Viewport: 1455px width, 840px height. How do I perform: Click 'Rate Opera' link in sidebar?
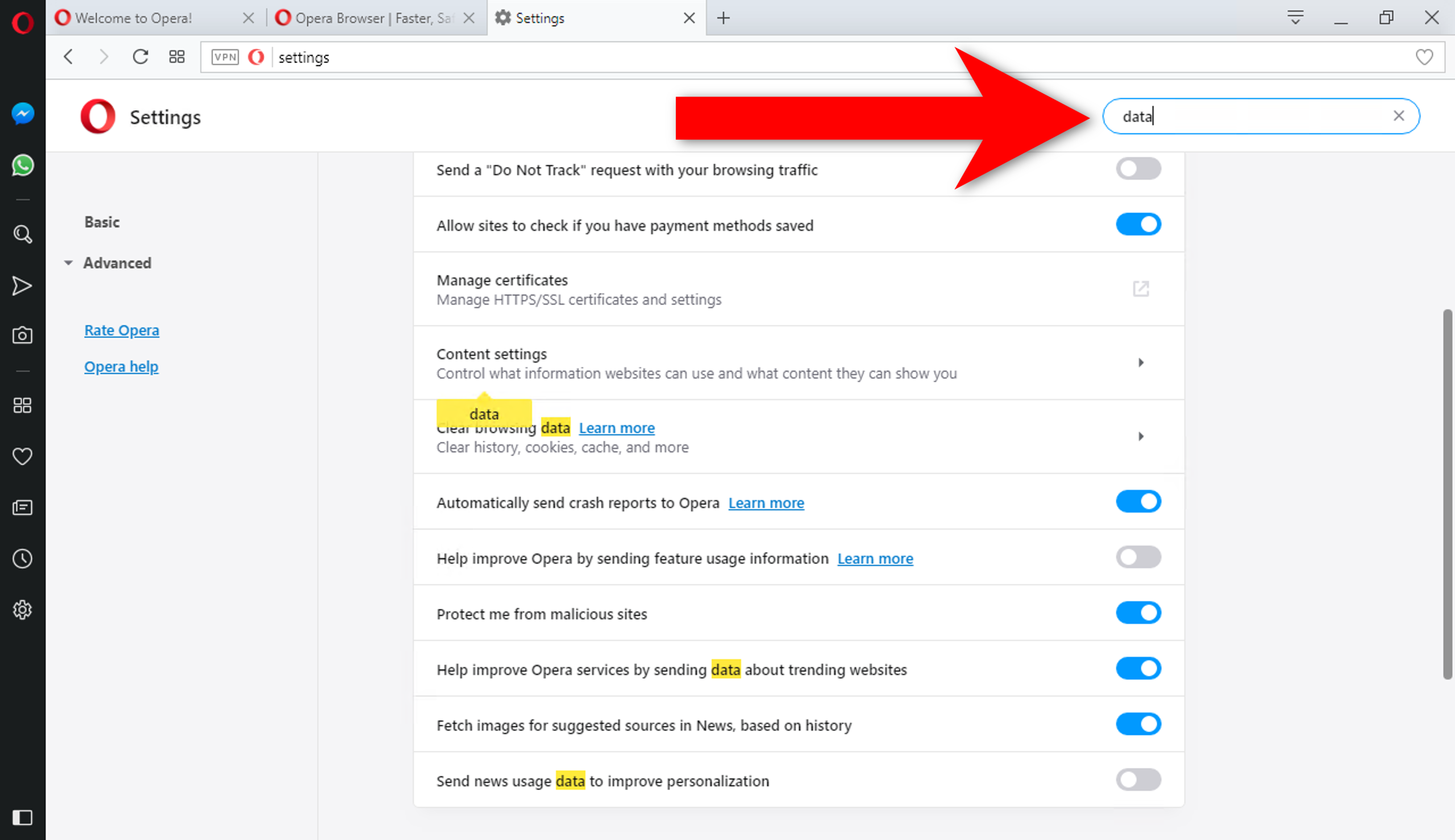click(x=122, y=329)
